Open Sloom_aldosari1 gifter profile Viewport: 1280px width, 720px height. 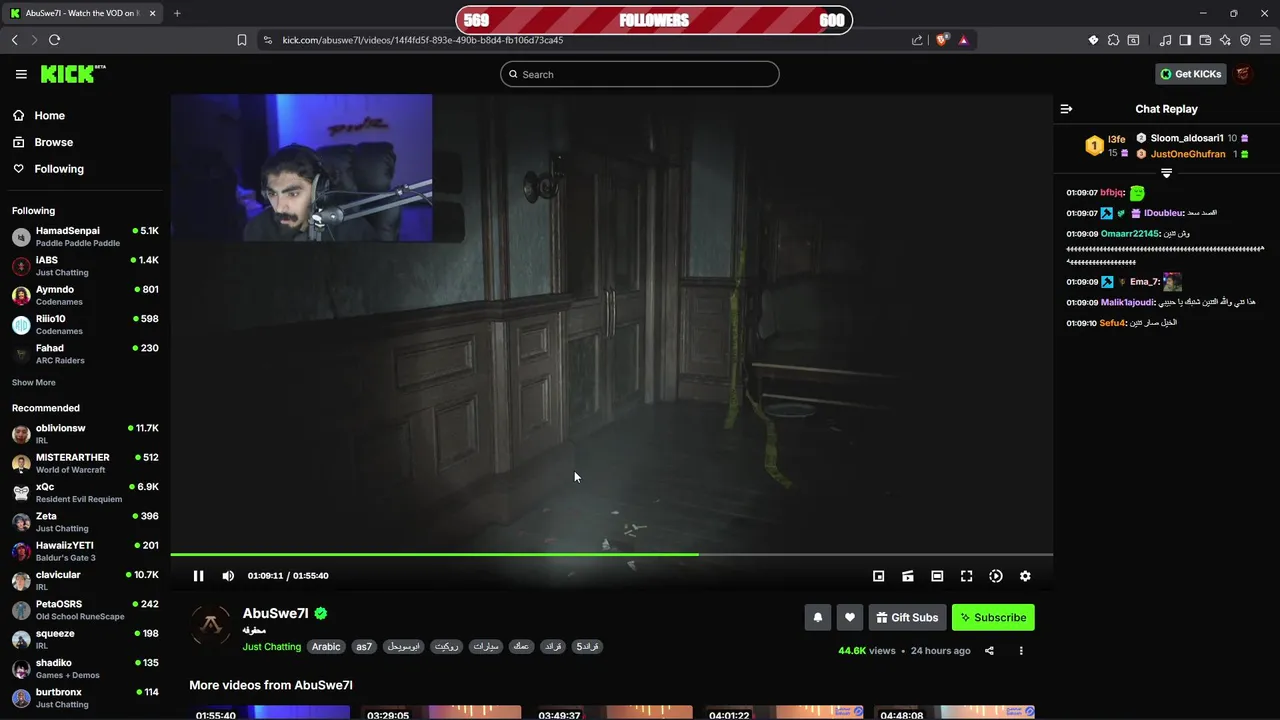(x=1186, y=138)
